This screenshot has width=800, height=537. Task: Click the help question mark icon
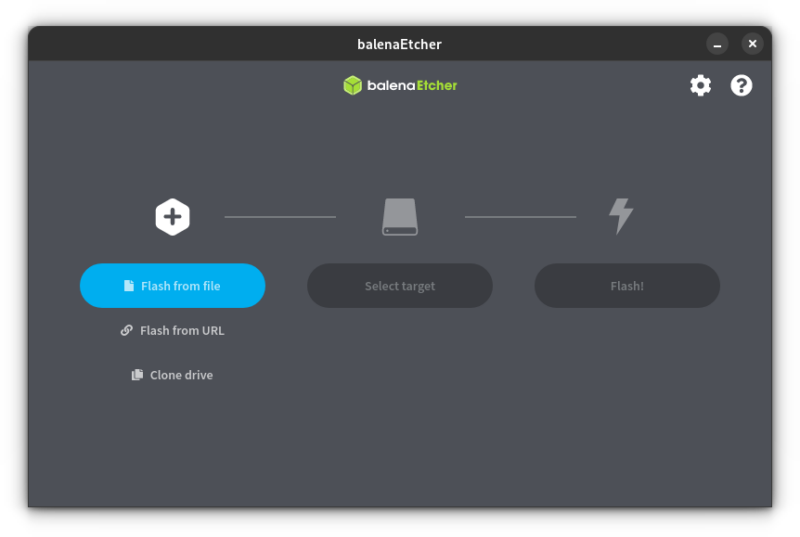pyautogui.click(x=741, y=85)
